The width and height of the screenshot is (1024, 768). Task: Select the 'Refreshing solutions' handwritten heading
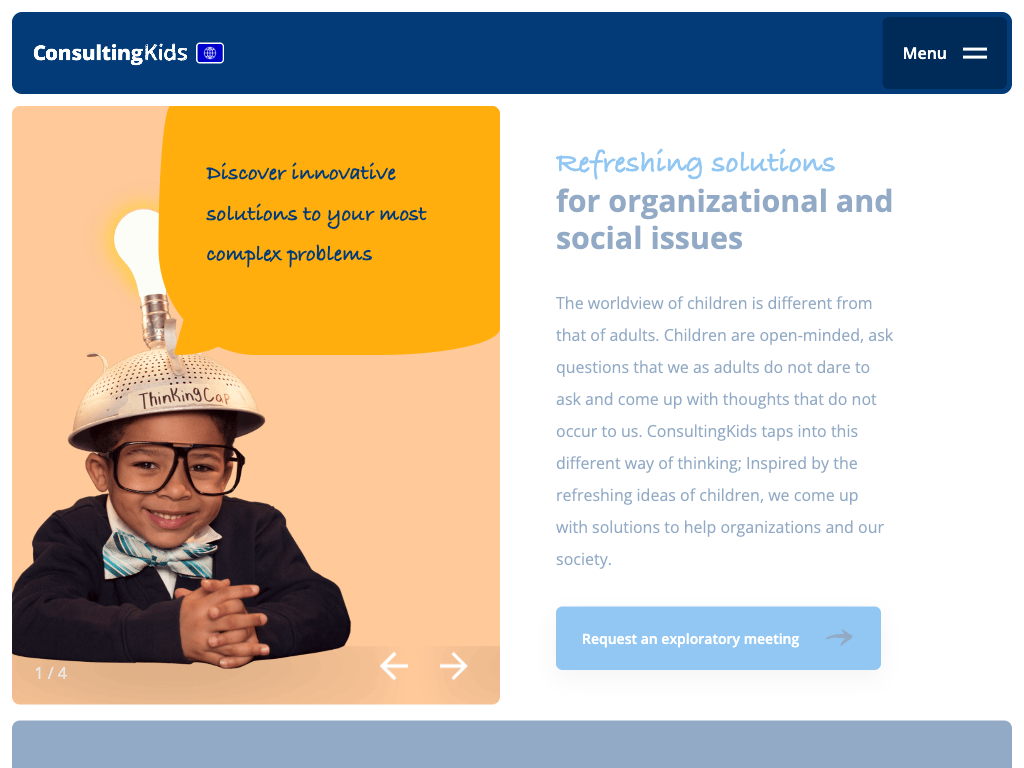point(695,163)
